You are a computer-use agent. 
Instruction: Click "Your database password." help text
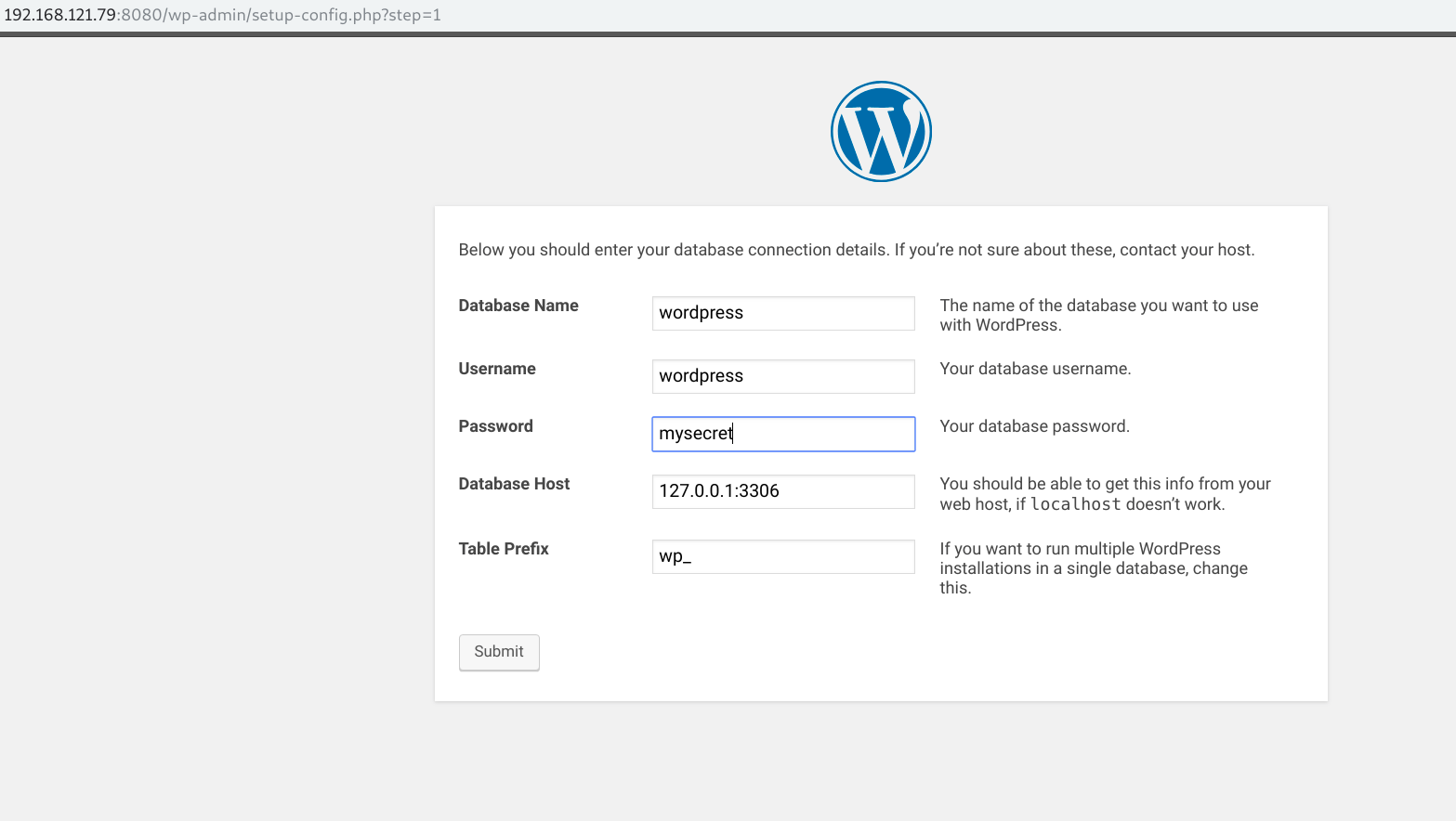point(1034,426)
